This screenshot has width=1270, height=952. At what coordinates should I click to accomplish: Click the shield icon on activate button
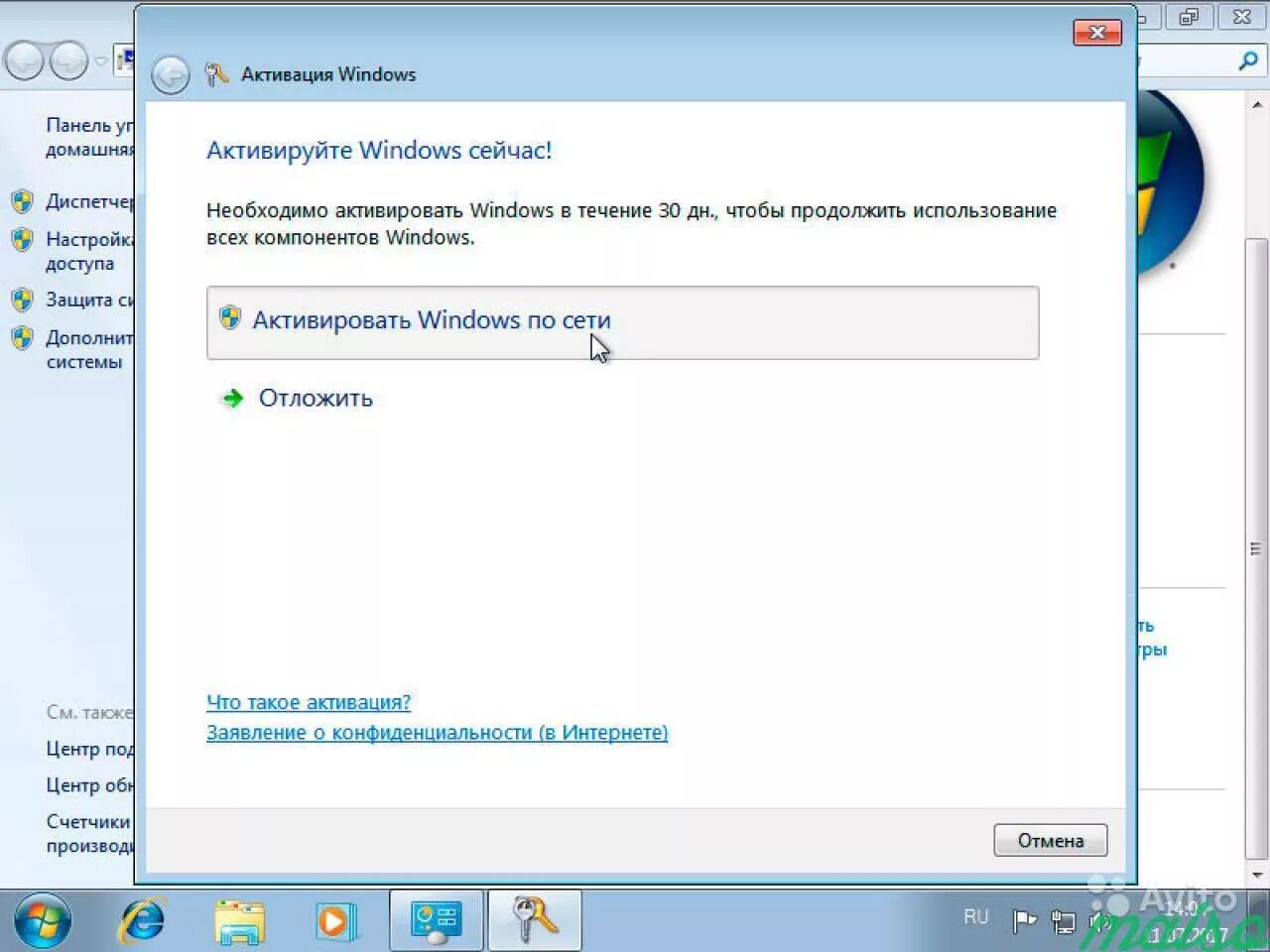click(230, 317)
